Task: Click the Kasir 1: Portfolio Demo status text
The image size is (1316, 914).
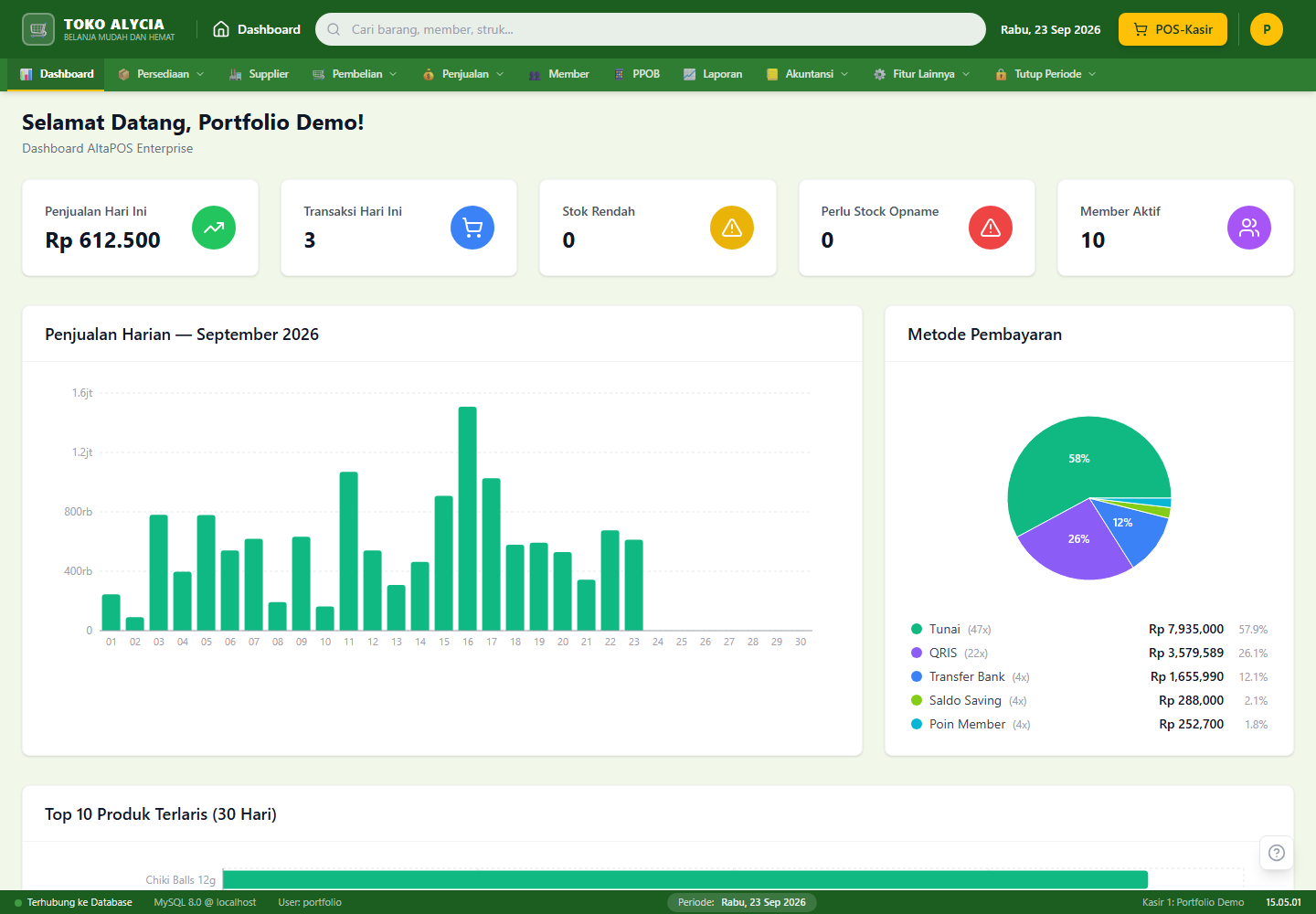Action: (x=1193, y=902)
